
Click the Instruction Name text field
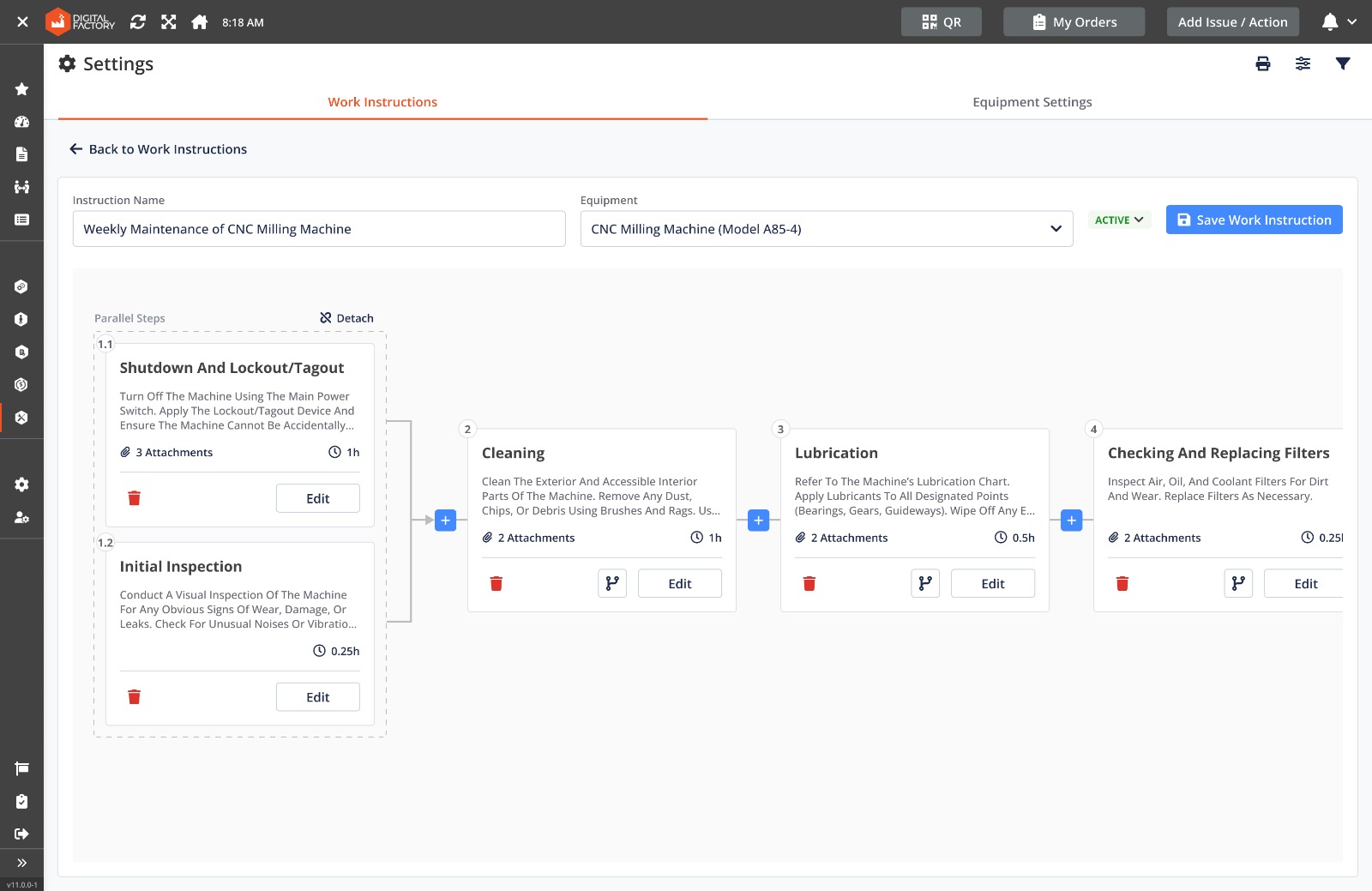[x=318, y=229]
